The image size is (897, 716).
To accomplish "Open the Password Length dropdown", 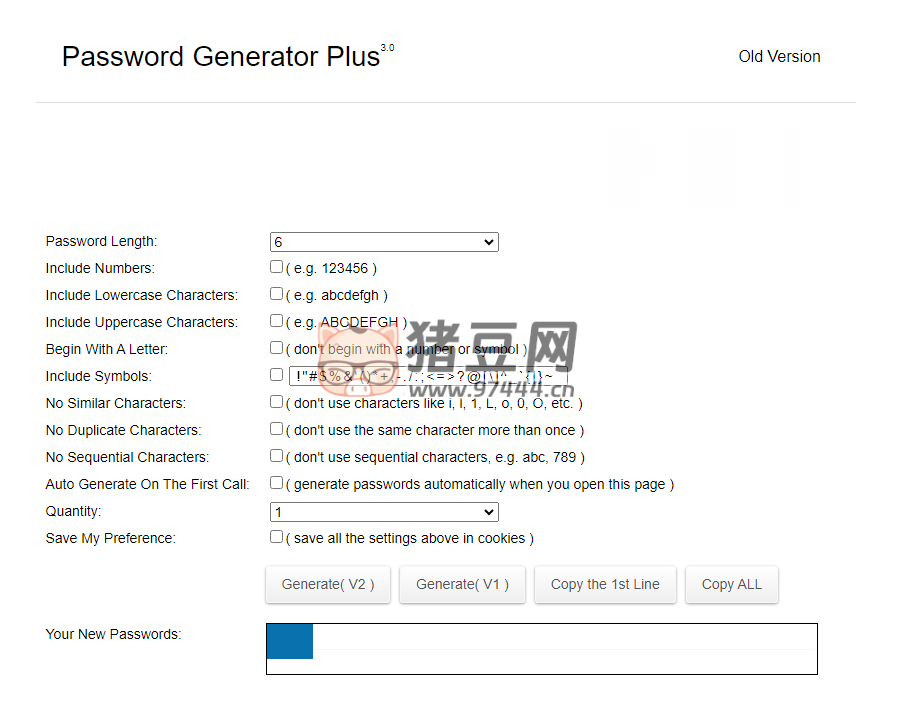I will (384, 242).
